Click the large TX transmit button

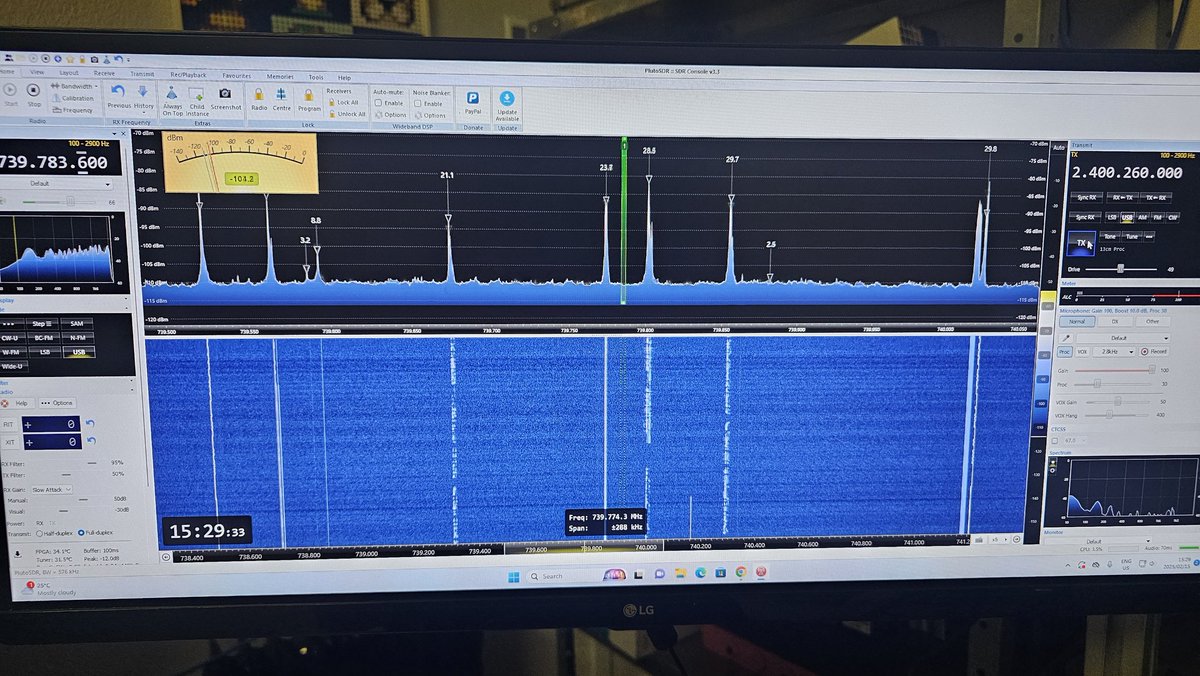click(1082, 244)
